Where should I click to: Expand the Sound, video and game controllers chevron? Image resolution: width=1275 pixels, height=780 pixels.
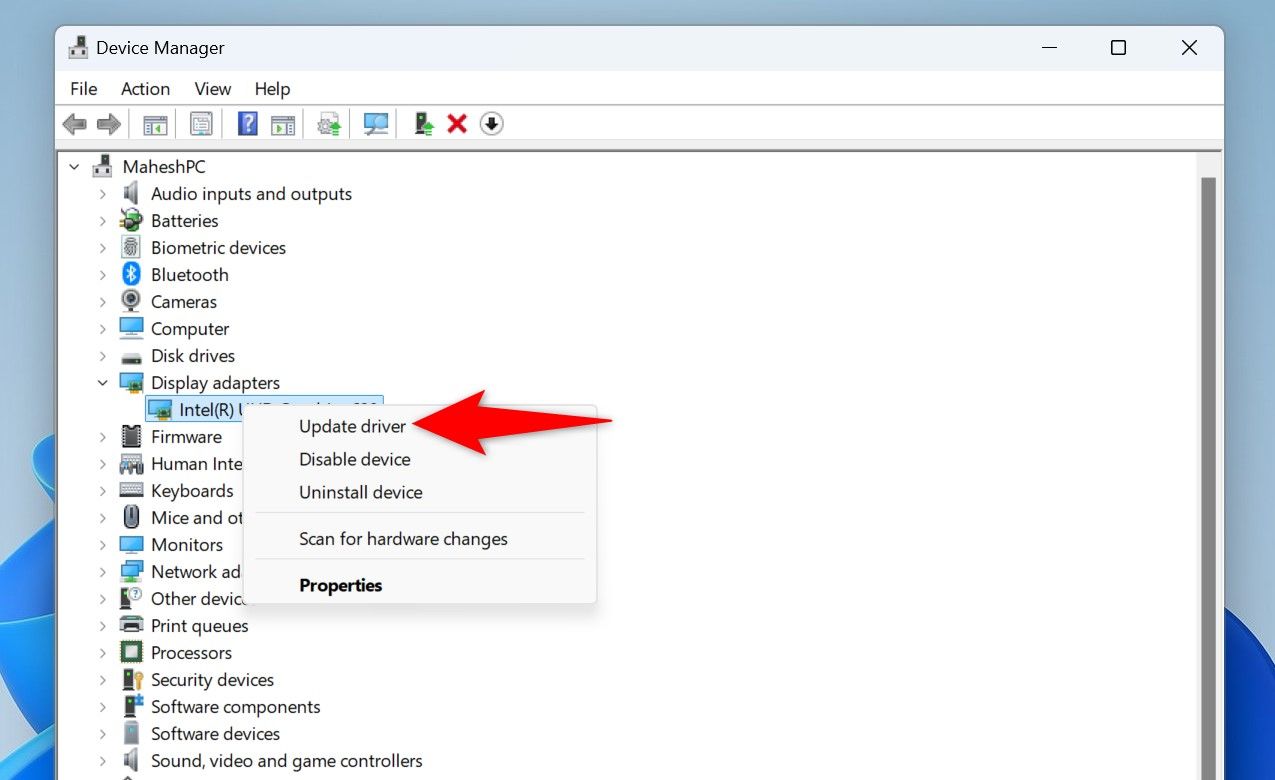(102, 761)
